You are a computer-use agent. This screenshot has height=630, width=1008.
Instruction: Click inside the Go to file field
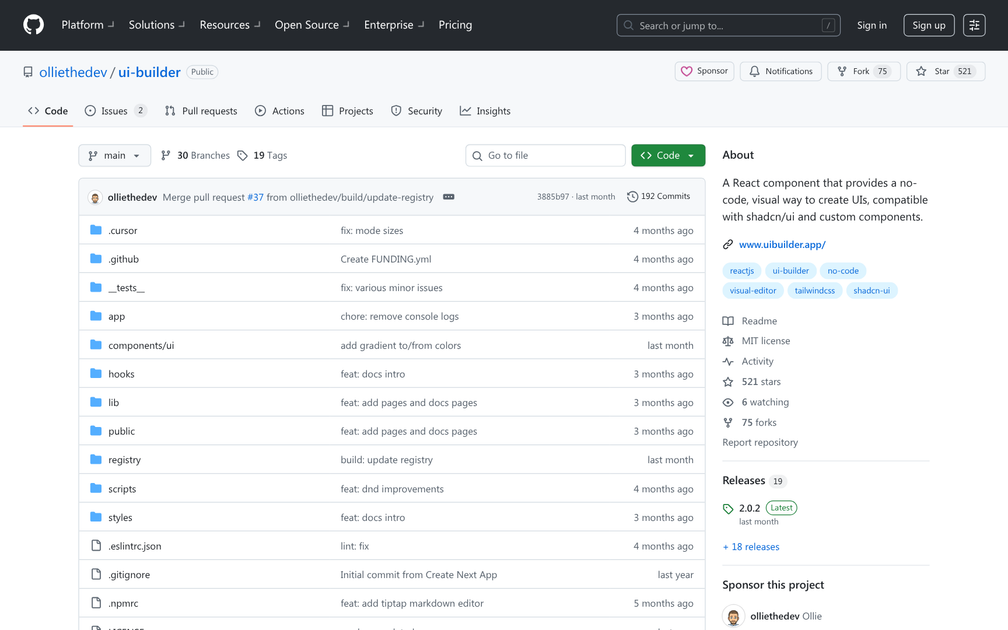[545, 155]
